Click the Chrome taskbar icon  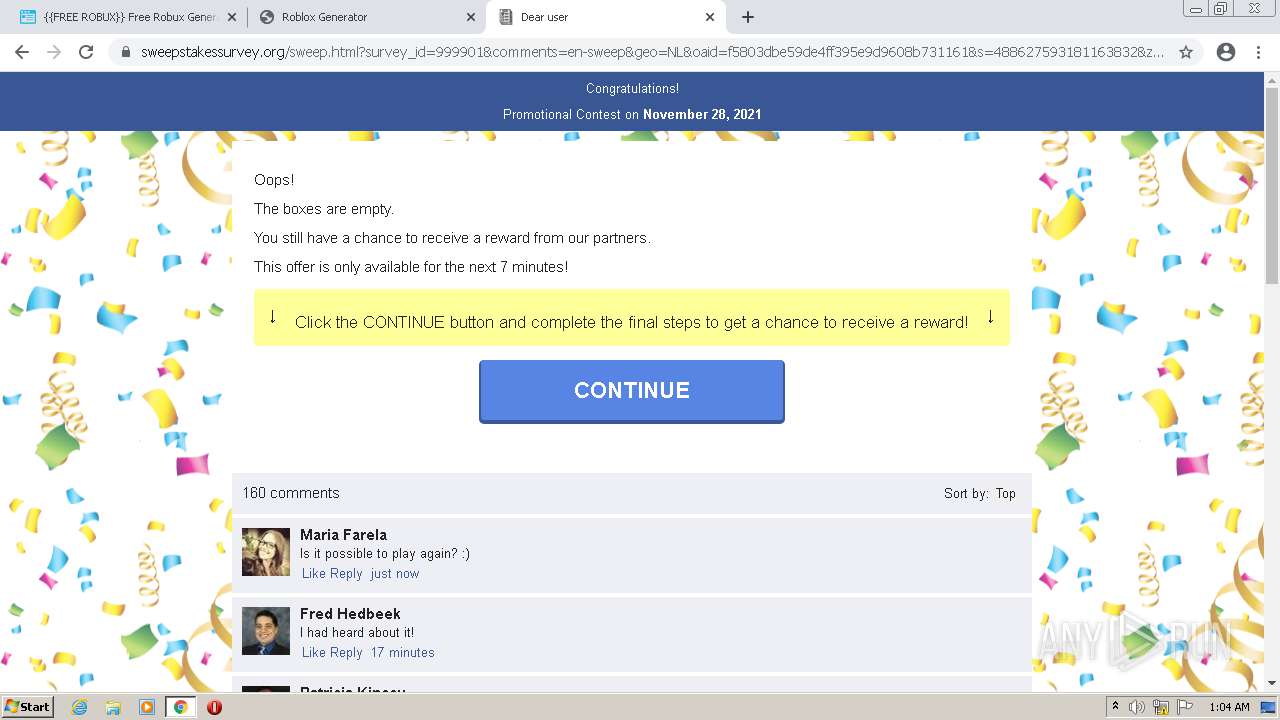pos(180,707)
